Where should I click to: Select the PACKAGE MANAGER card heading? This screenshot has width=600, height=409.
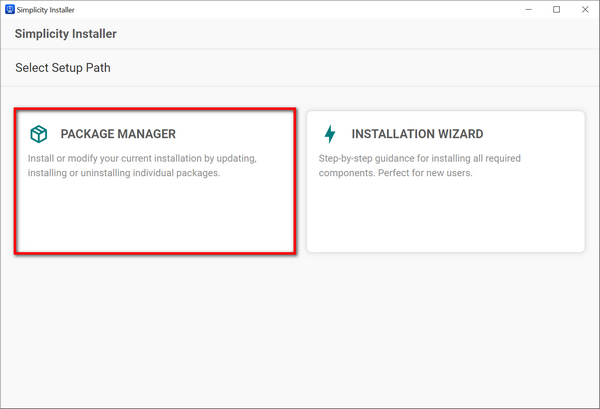(x=118, y=134)
